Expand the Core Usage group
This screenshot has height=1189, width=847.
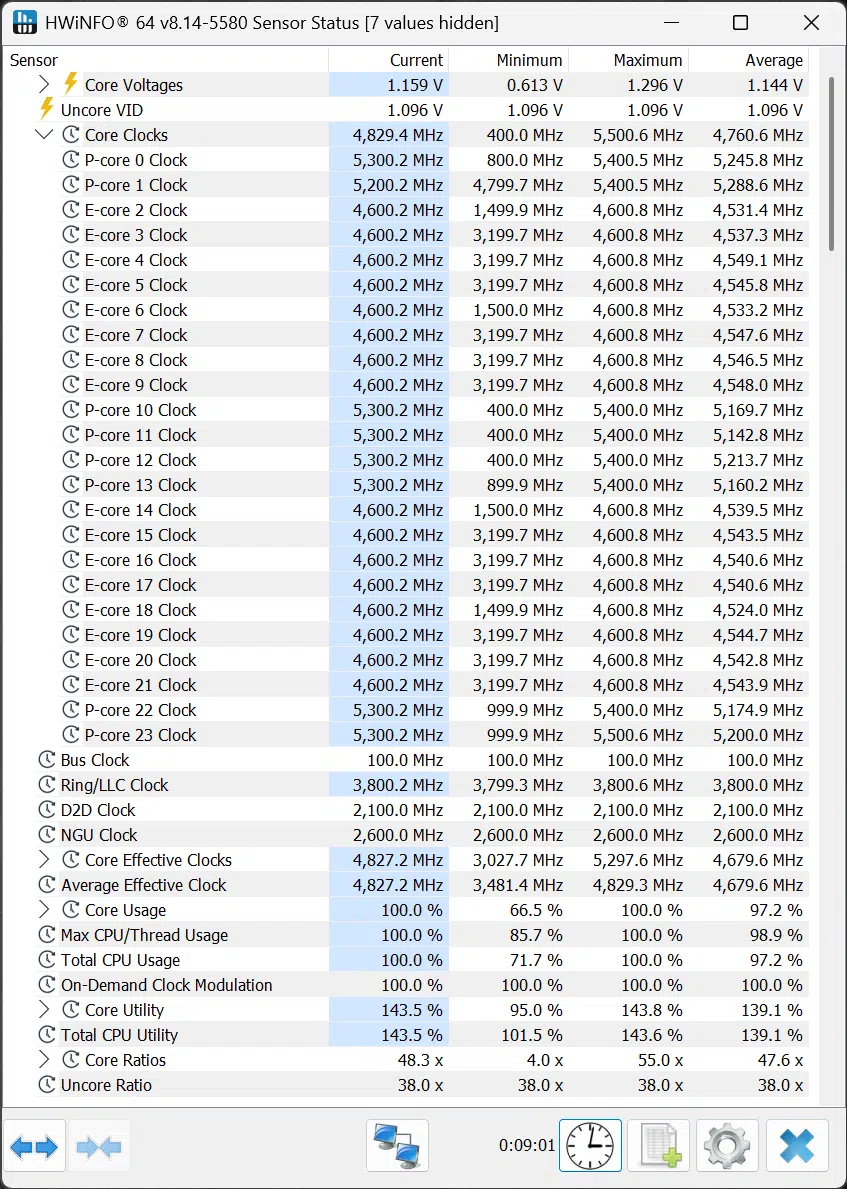coord(44,909)
